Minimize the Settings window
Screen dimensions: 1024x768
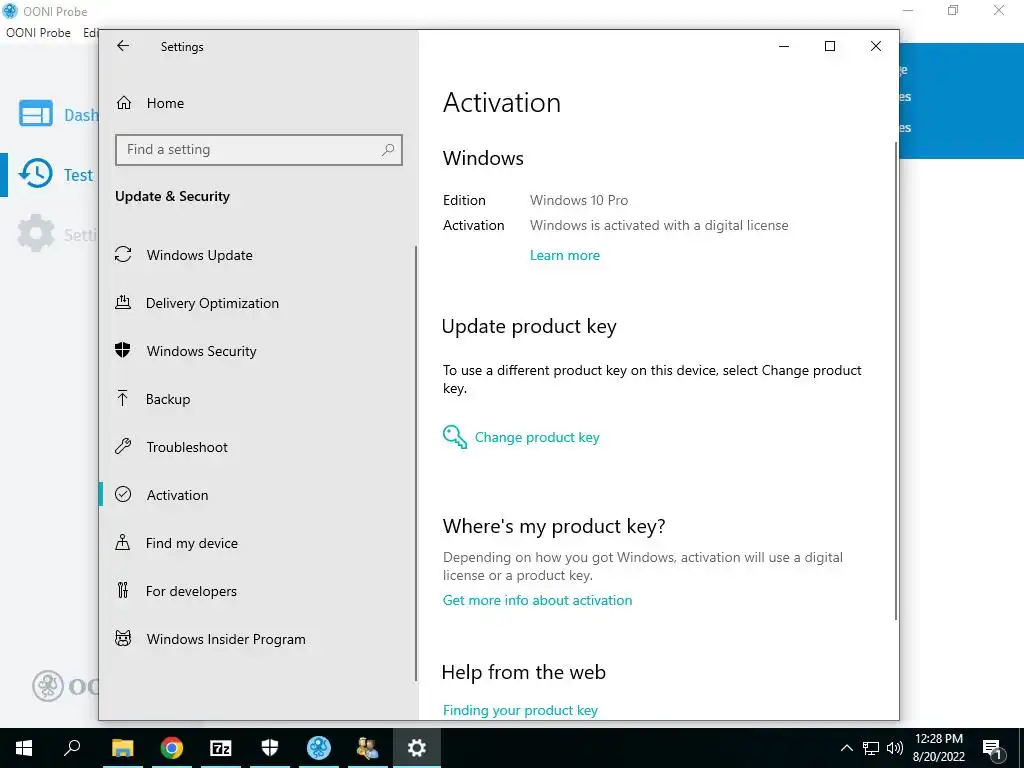(x=784, y=46)
